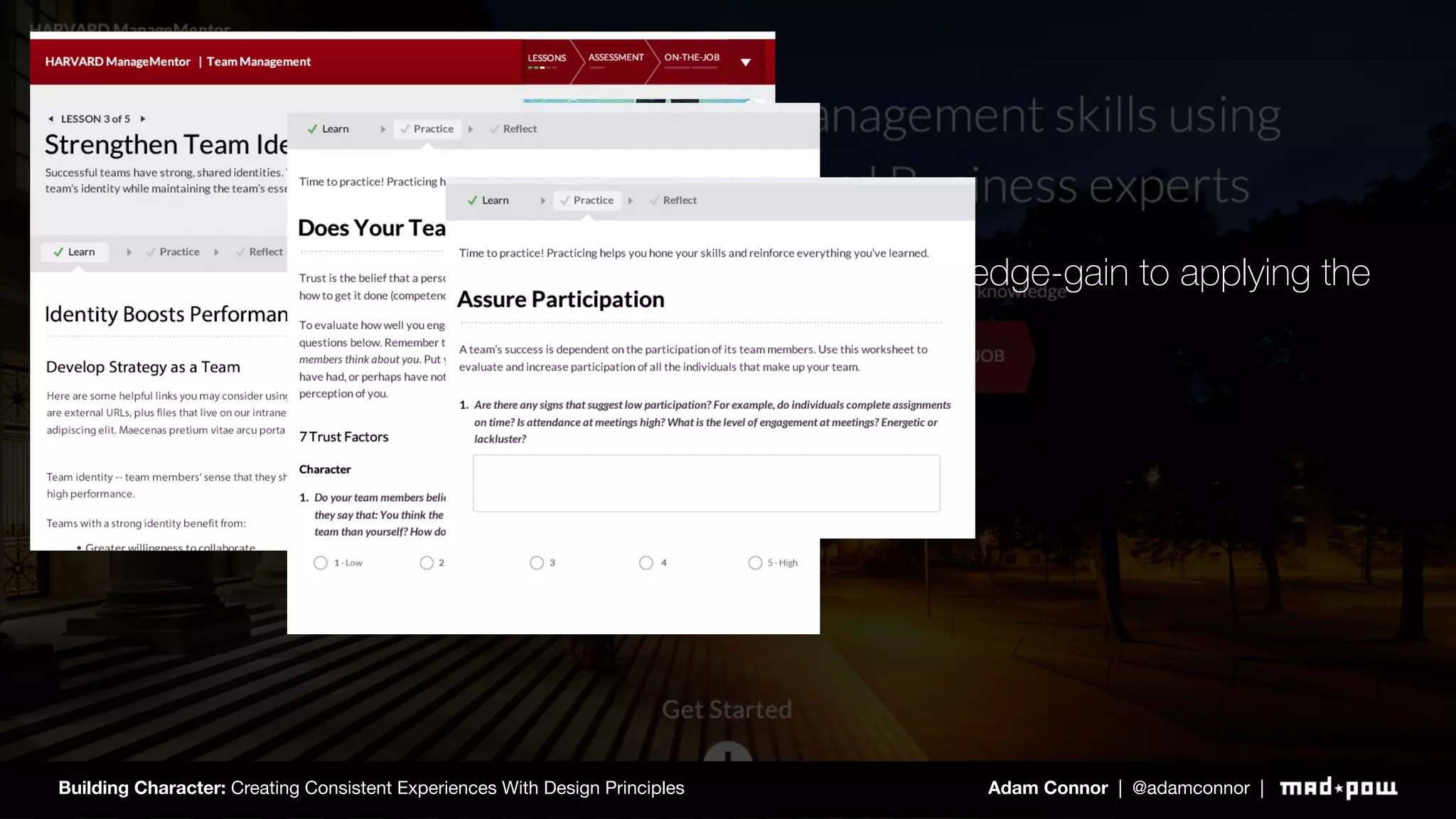Click the previous lesson arrow beside LESSON 3 of 5
This screenshot has width=1456, height=819.
click(50, 119)
